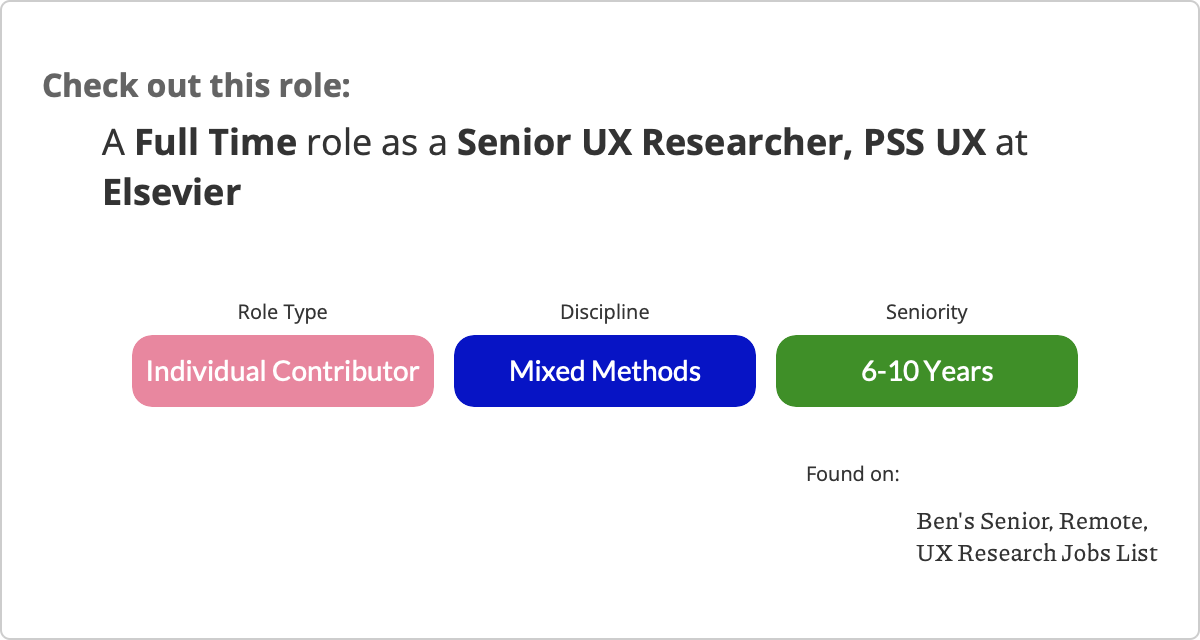This screenshot has height=640, width=1200.
Task: Open the Elsevier company name
Action: point(171,192)
